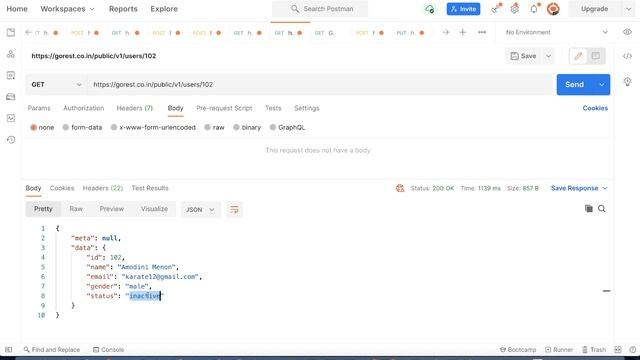The width and height of the screenshot is (640, 360).
Task: Open the Pre-request Script tab
Action: (x=224, y=108)
